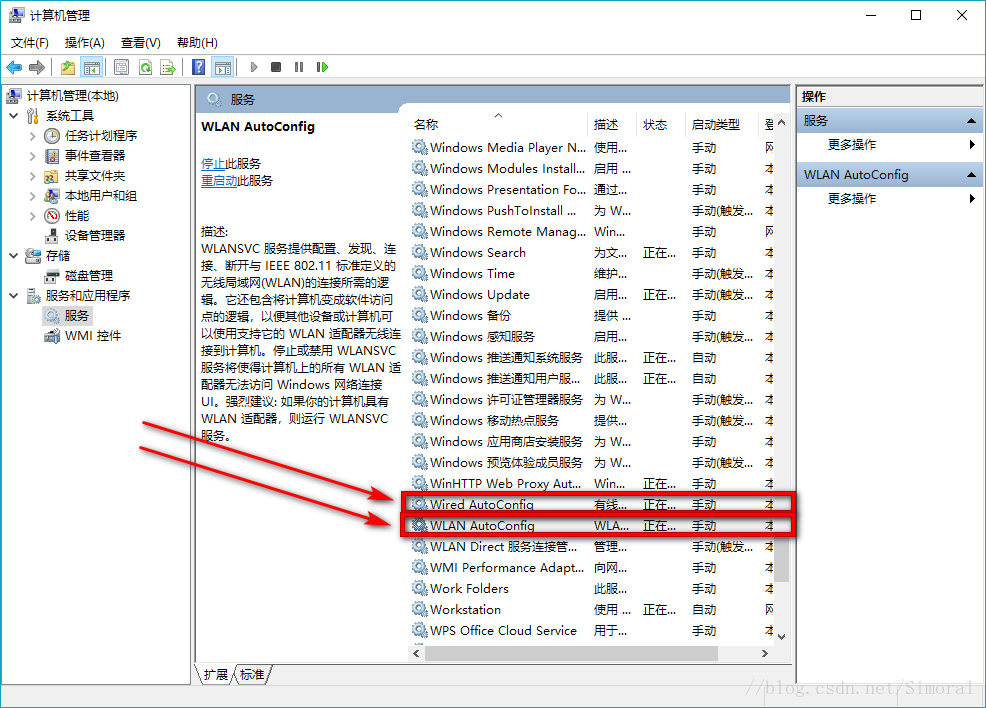986x708 pixels.
Task: Switch to the 扩展 tab
Action: click(216, 675)
